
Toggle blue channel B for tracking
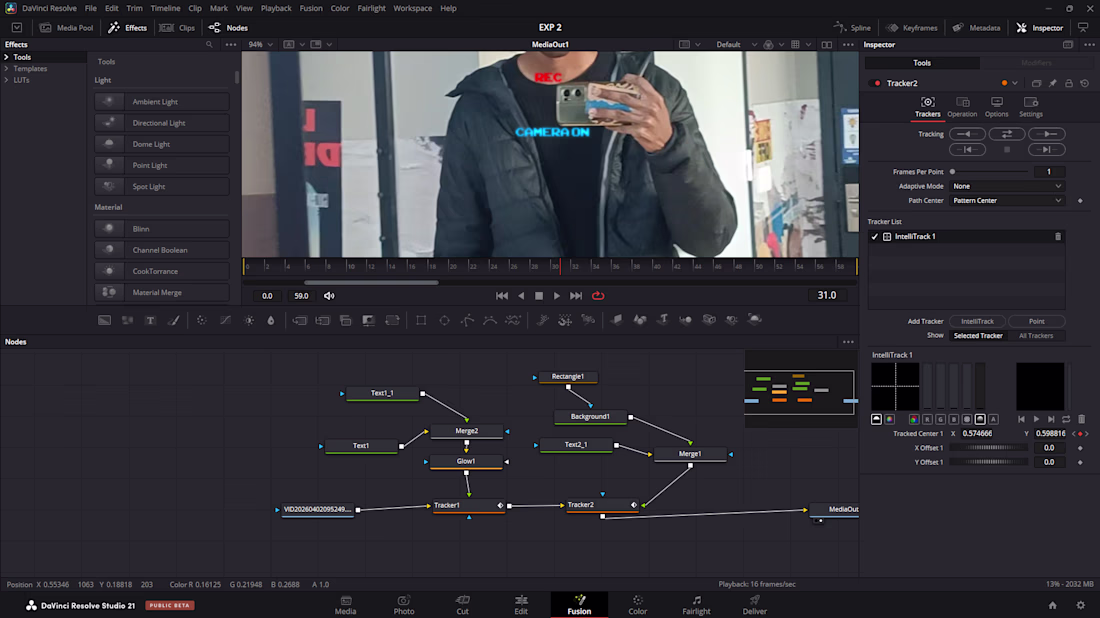pyautogui.click(x=953, y=419)
